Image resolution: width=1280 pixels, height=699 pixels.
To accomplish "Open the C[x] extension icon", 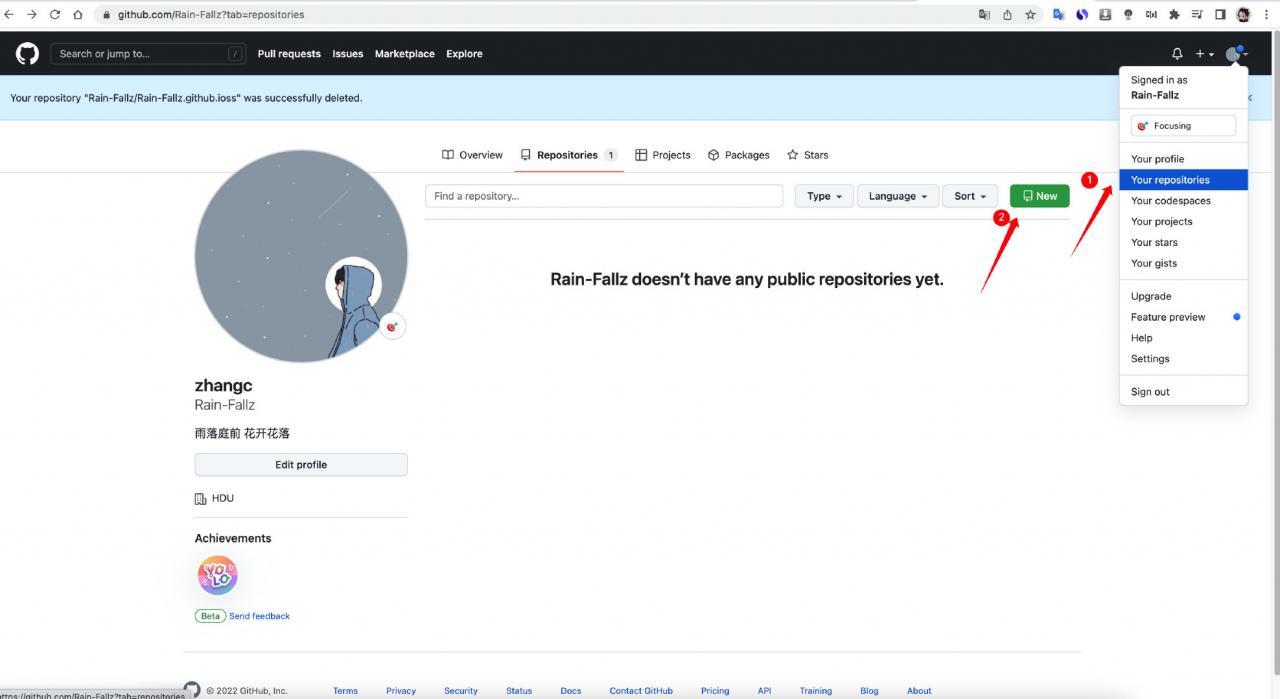I will click(x=1151, y=15).
